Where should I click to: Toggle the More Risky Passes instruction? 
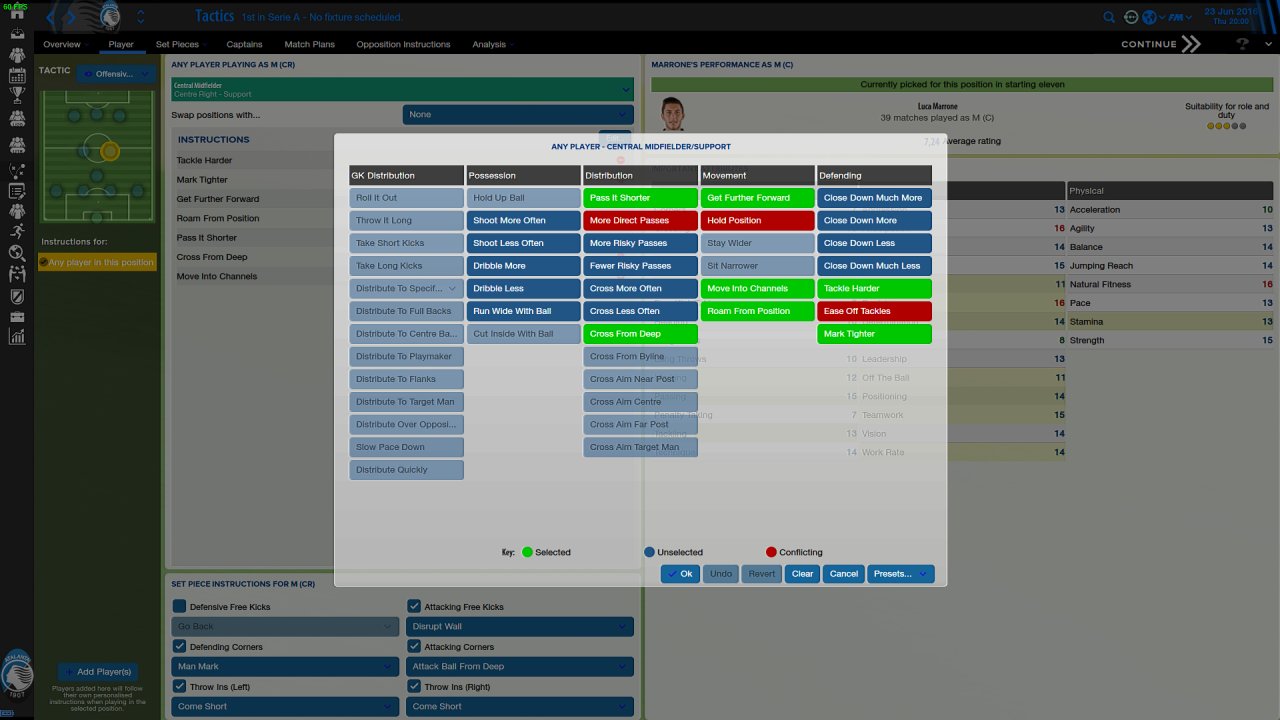tap(640, 244)
